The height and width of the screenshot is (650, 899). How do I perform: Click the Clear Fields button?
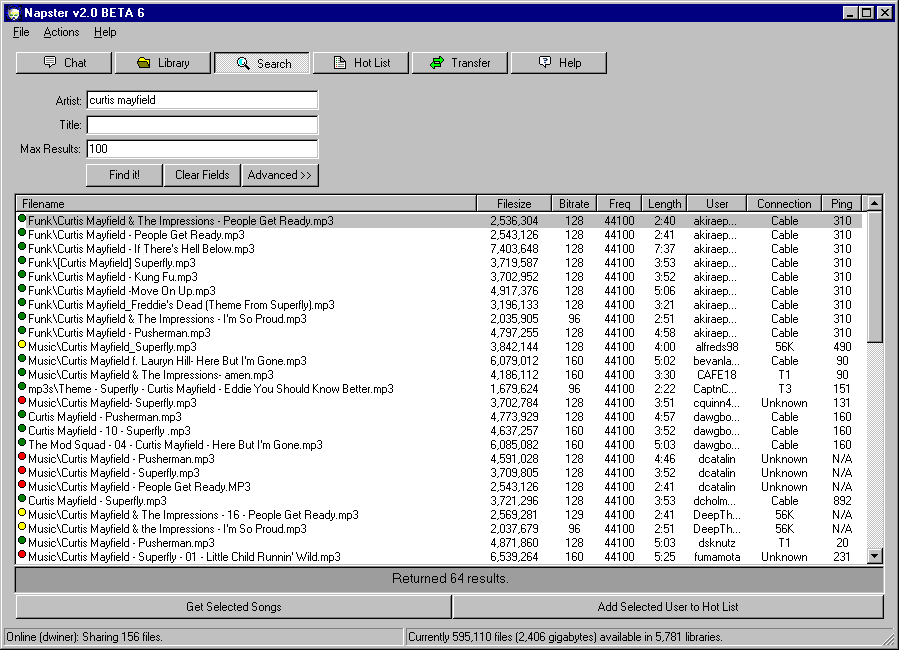coord(202,175)
